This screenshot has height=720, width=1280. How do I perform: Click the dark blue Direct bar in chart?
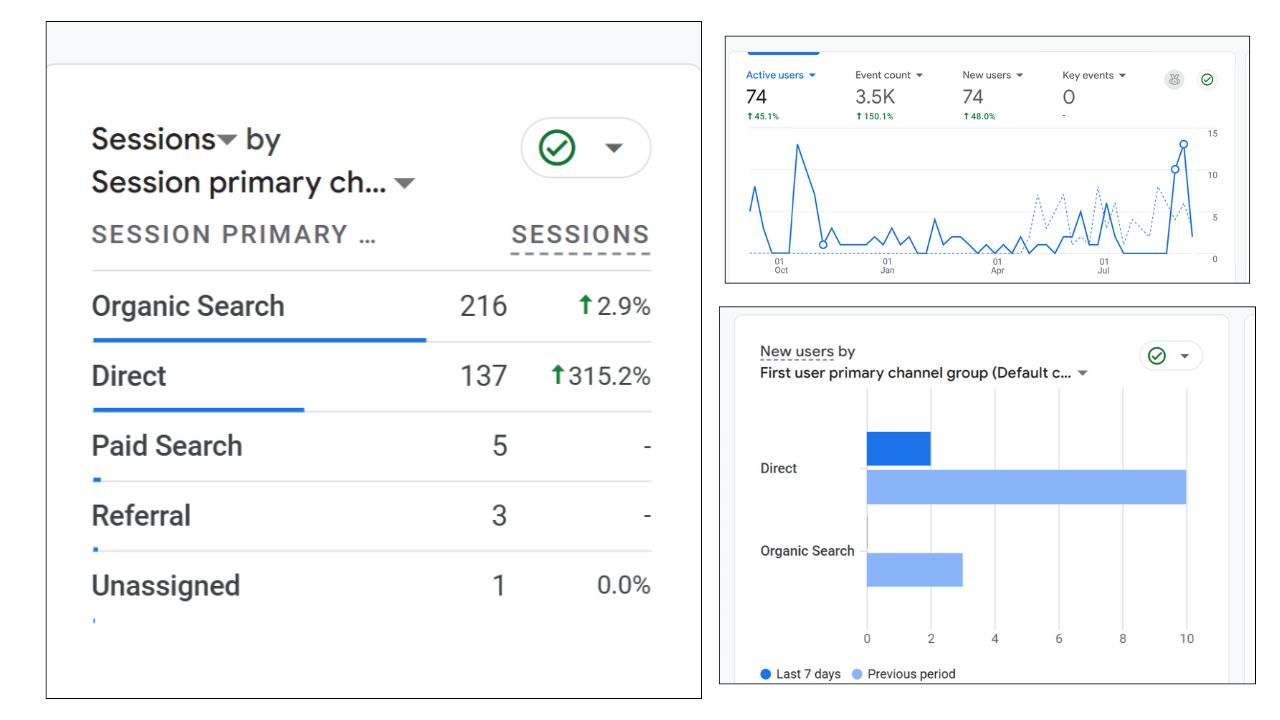point(898,449)
